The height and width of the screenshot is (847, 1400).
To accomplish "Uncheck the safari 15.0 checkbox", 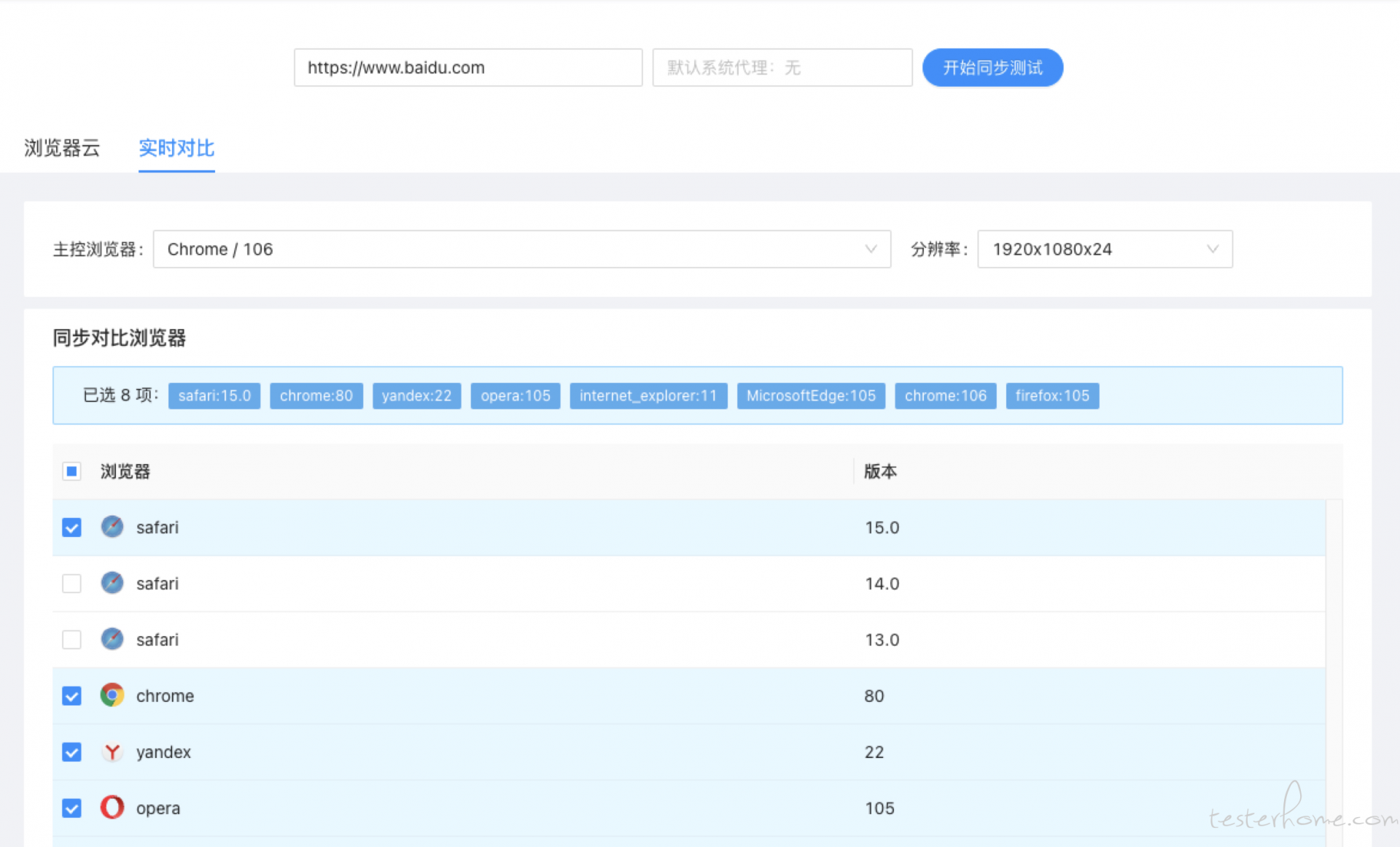I will [x=71, y=527].
